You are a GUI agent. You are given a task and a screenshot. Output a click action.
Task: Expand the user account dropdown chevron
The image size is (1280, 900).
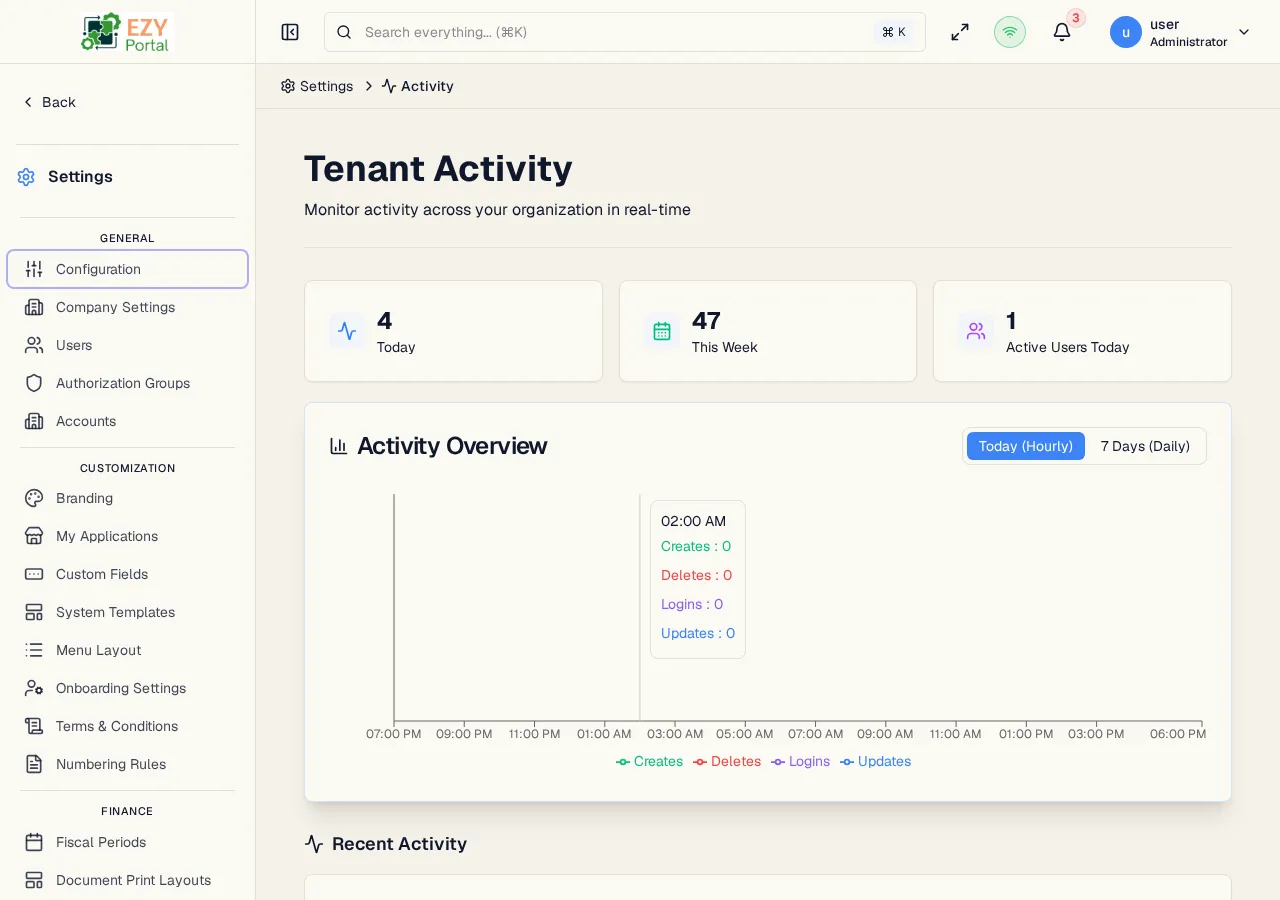1244,32
